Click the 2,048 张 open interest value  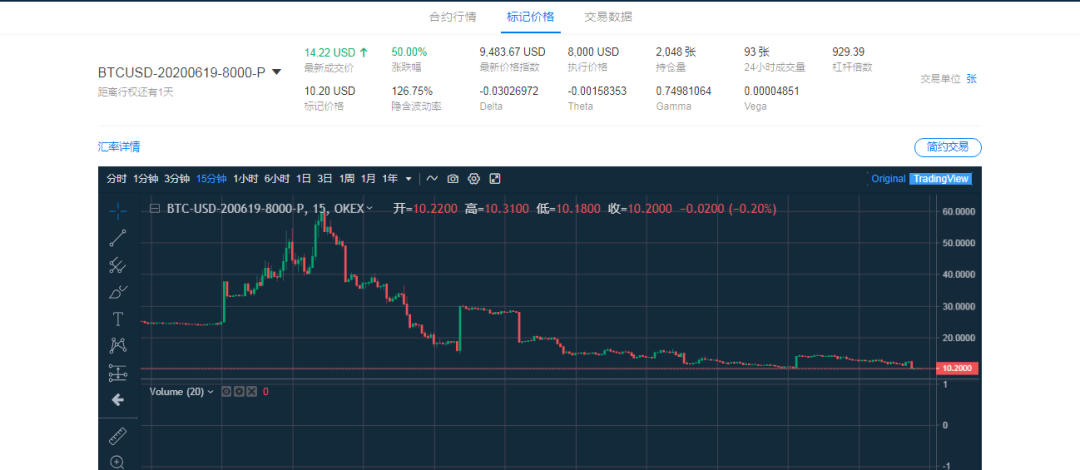point(676,52)
